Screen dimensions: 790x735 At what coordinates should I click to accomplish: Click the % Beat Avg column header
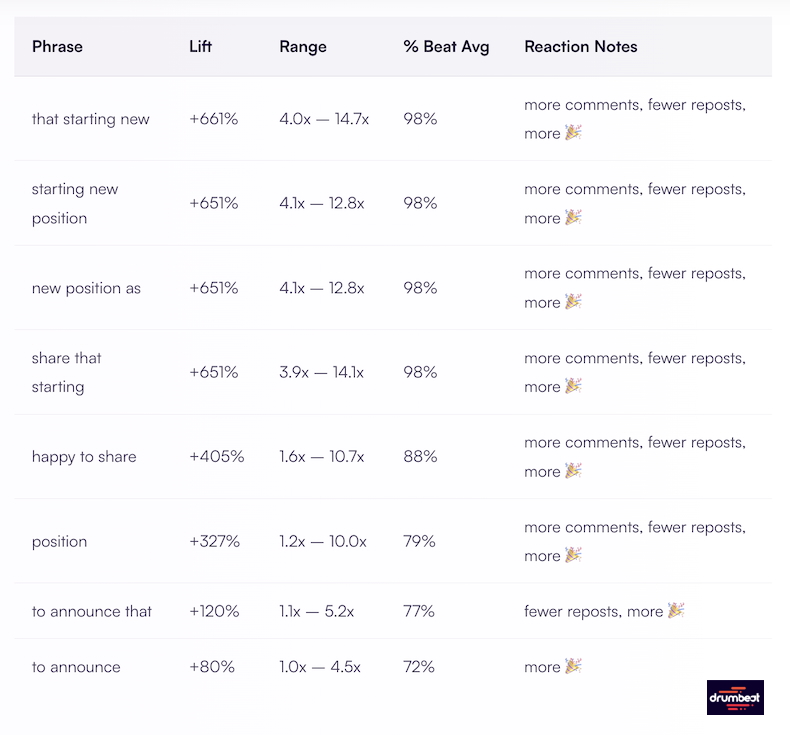pos(446,46)
